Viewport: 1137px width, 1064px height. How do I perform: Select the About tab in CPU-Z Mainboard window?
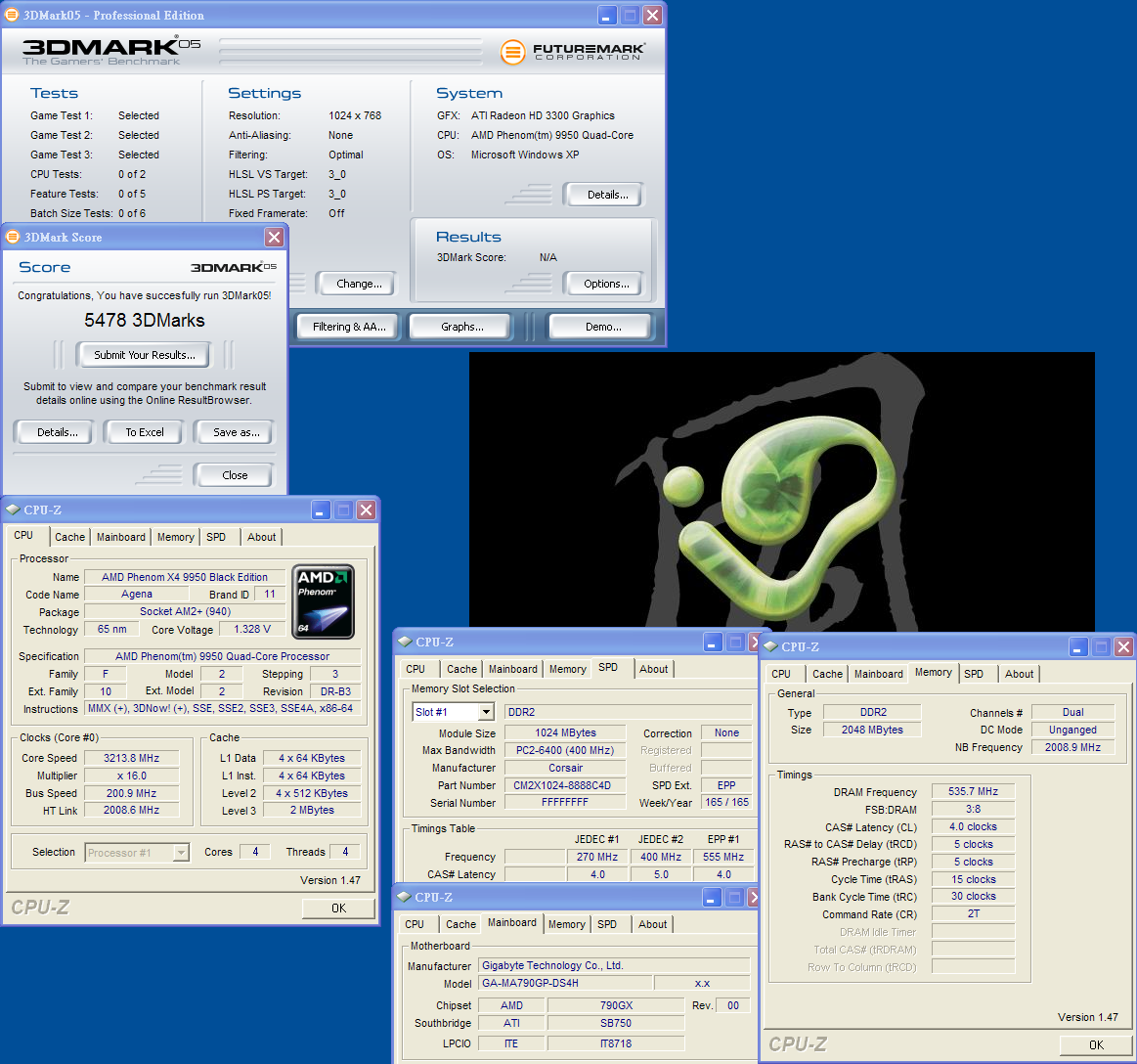pyautogui.click(x=652, y=924)
